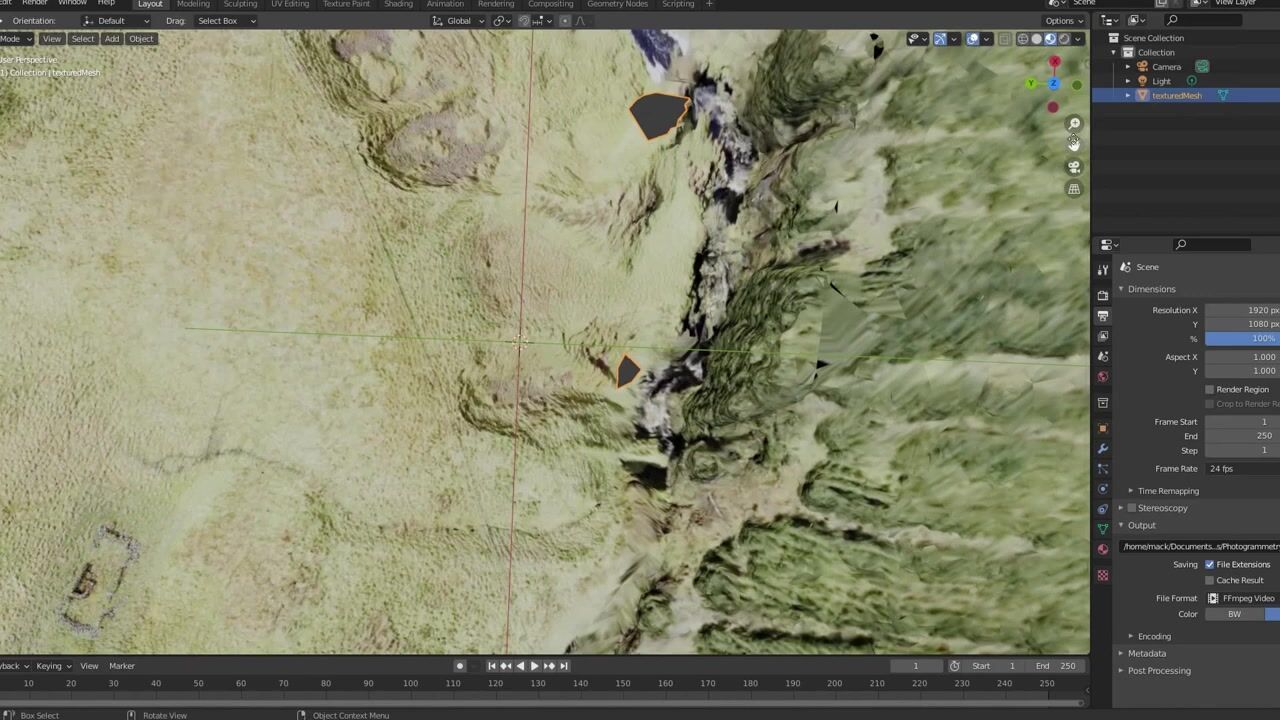Click the play animation button
This screenshot has width=1280, height=720.
click(534, 666)
